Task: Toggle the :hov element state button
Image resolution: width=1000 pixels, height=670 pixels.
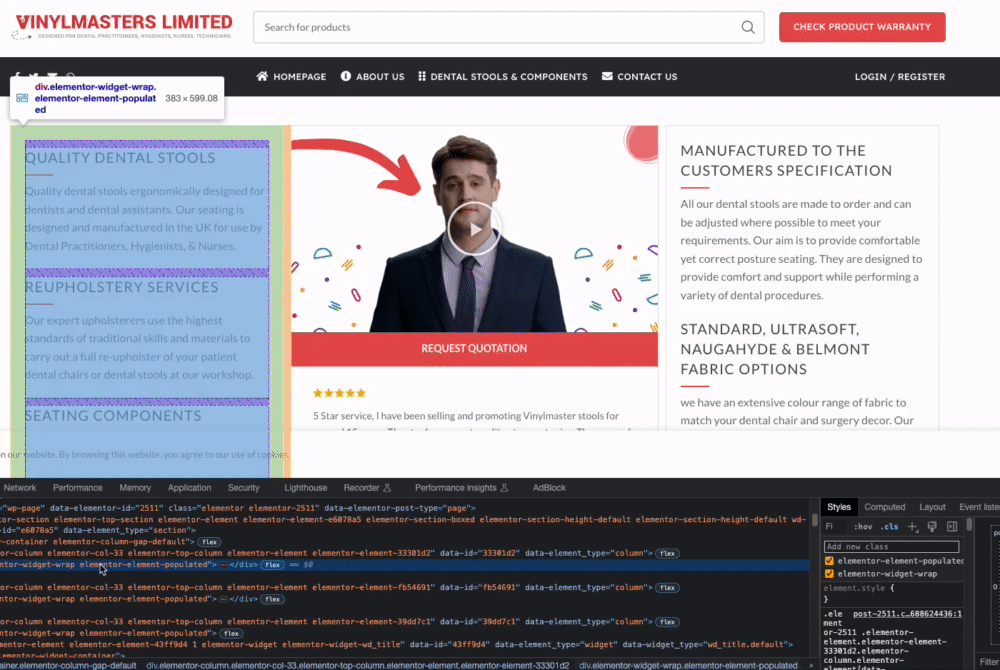Action: pos(863,527)
